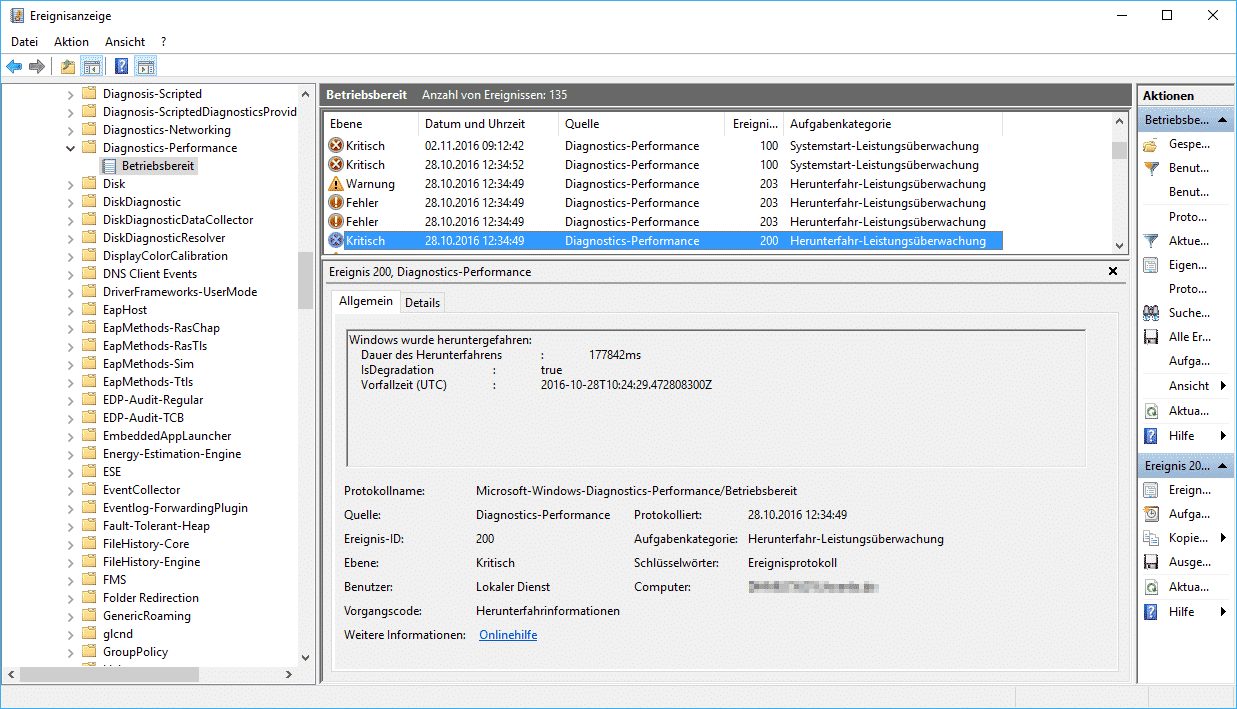Viewport: 1237px width, 709px height.
Task: Sort by the Aufgabenkategorie column header
Action: click(x=892, y=124)
